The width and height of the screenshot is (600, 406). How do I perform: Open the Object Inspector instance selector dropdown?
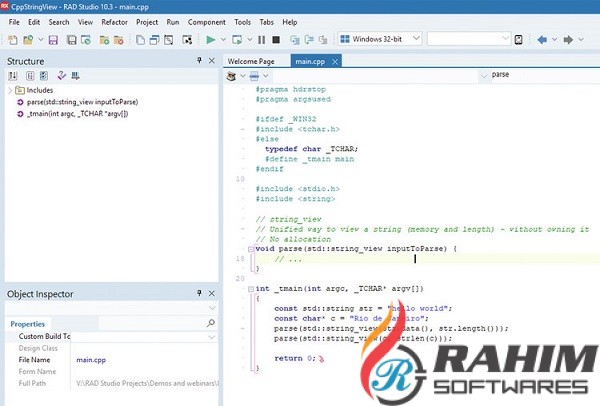coord(212,308)
